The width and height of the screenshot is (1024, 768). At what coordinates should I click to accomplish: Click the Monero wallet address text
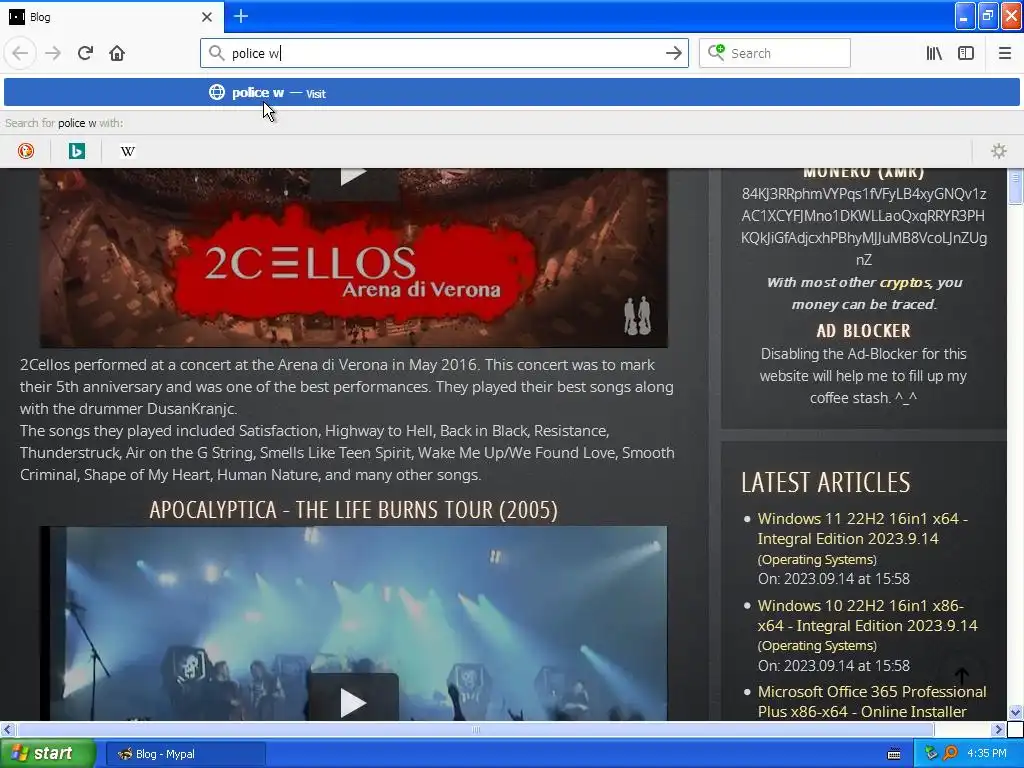tap(863, 227)
